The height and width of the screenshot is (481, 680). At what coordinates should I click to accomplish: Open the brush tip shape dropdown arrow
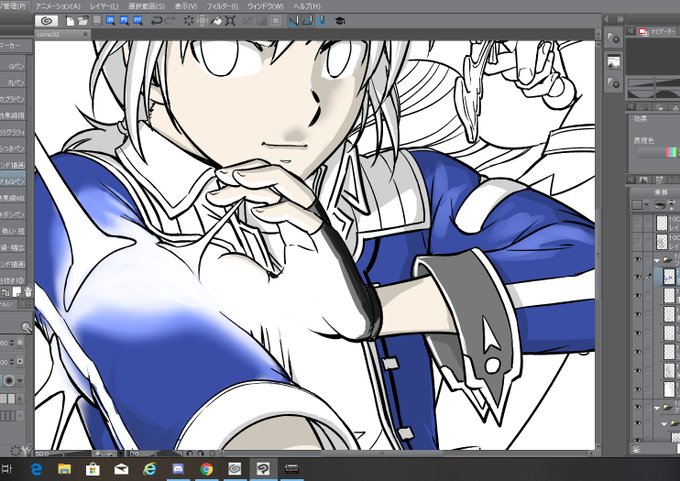(x=19, y=380)
